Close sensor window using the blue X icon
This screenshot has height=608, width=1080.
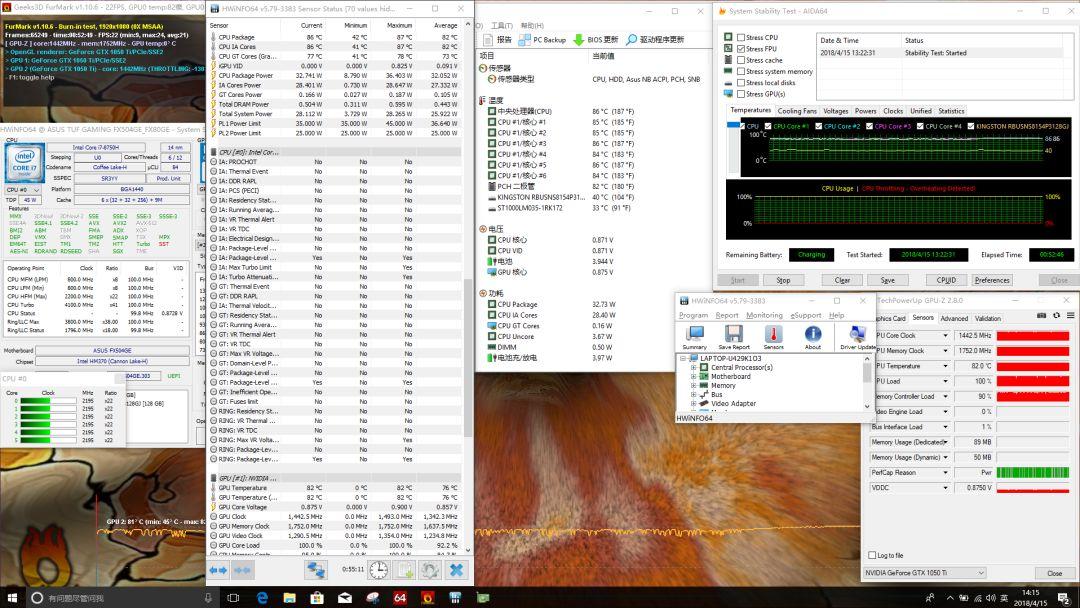pyautogui.click(x=456, y=570)
